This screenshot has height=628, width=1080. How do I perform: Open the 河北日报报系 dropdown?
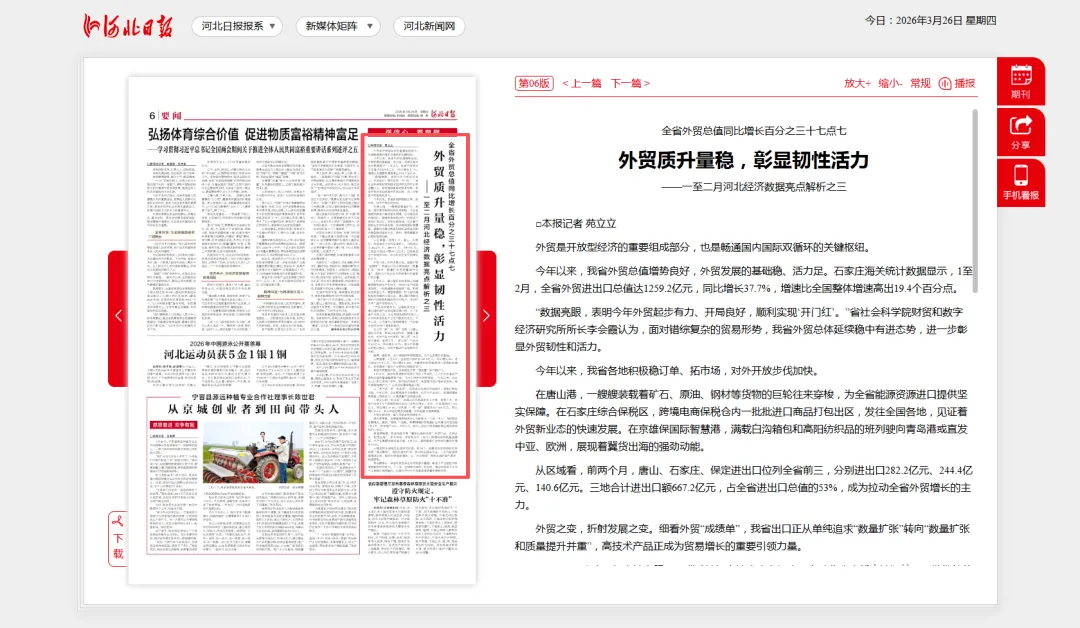238,26
